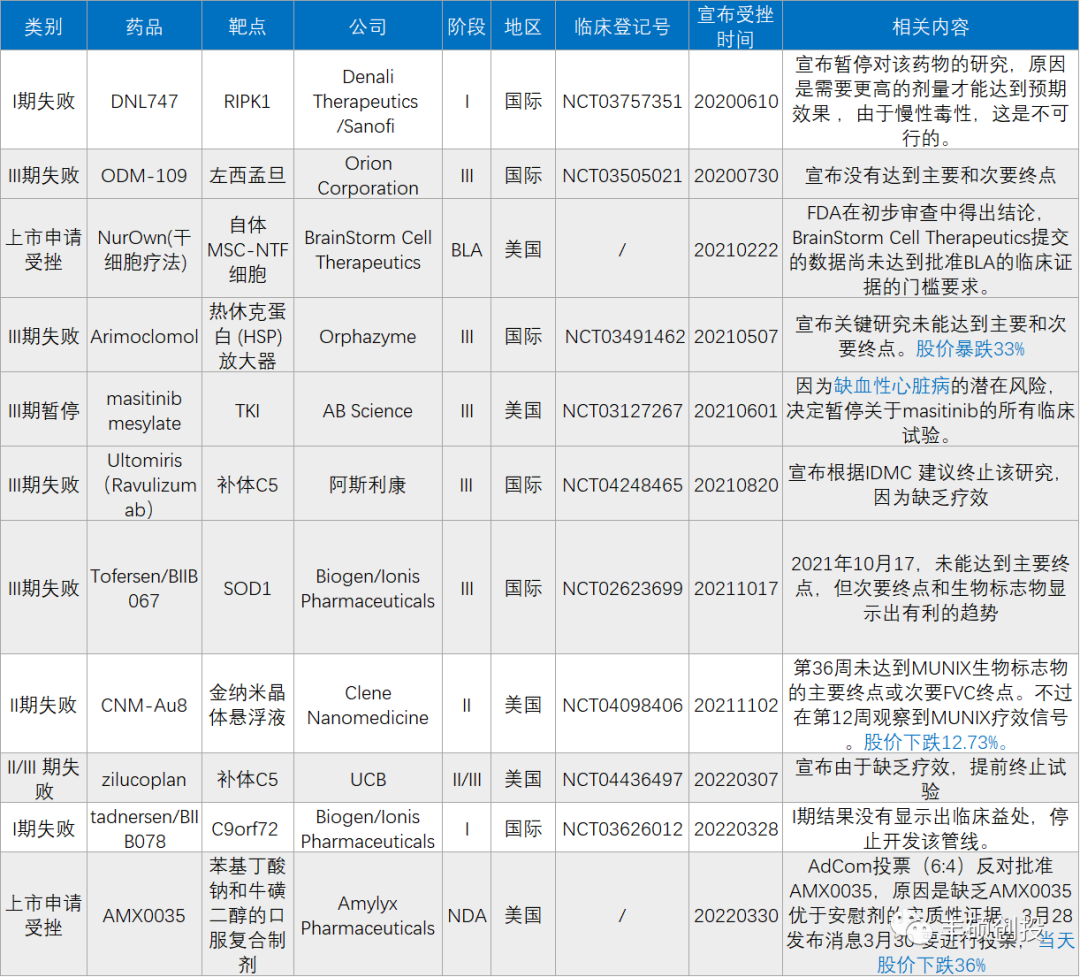This screenshot has height=977, width=1080.
Task: Click the NDA stage cell
Action: [466, 914]
